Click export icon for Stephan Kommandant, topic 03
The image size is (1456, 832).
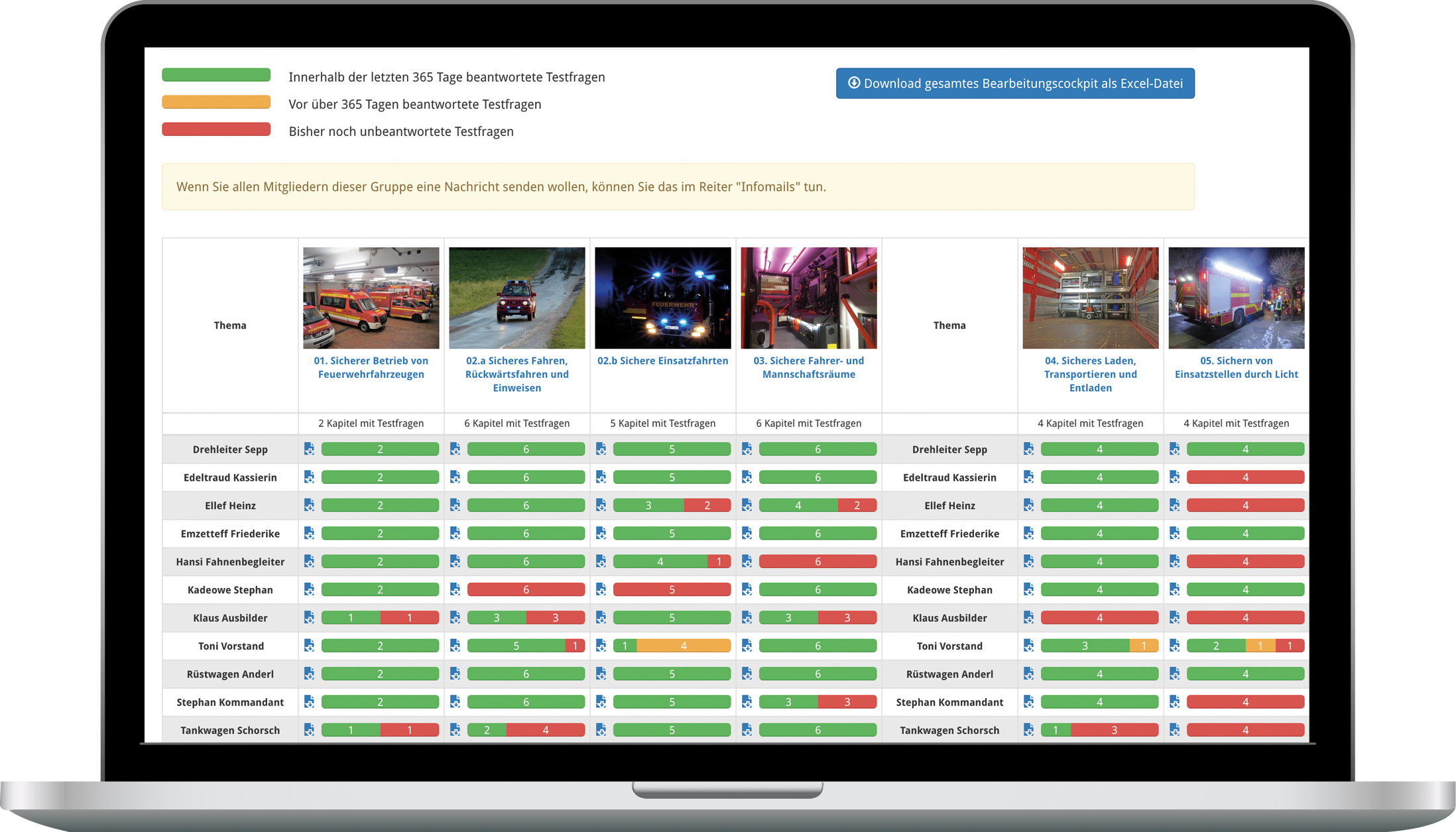coord(747,701)
